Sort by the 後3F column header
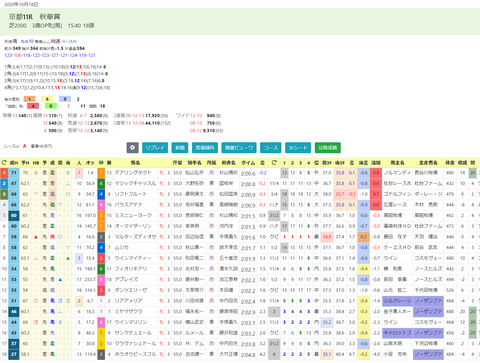Screen dimensions: 480x363 point(340,163)
